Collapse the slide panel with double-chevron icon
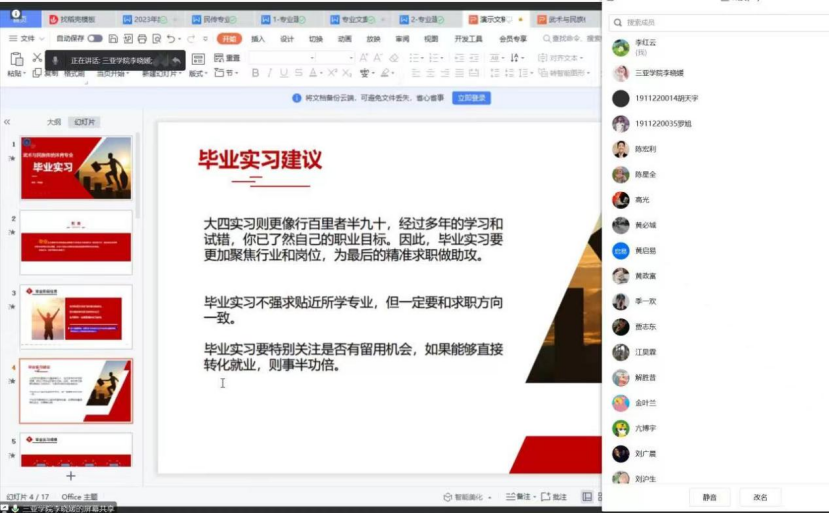830x513 pixels. [x=8, y=121]
